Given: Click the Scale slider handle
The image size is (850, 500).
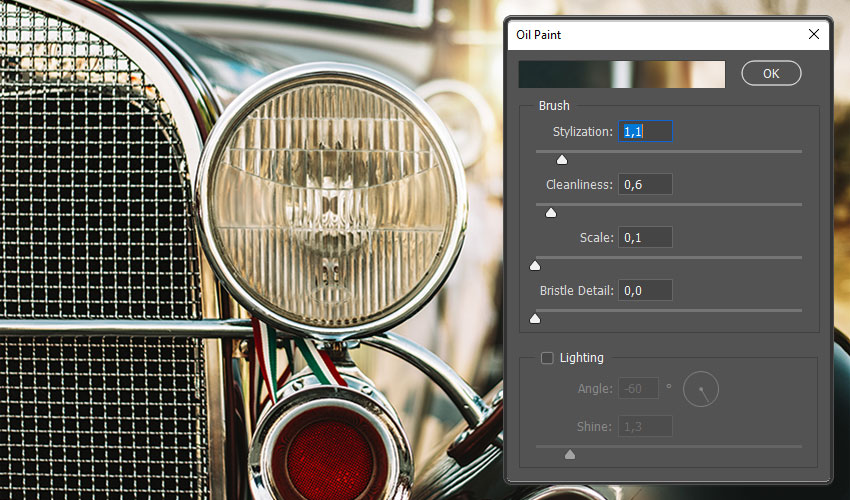Looking at the screenshot, I should click(535, 265).
